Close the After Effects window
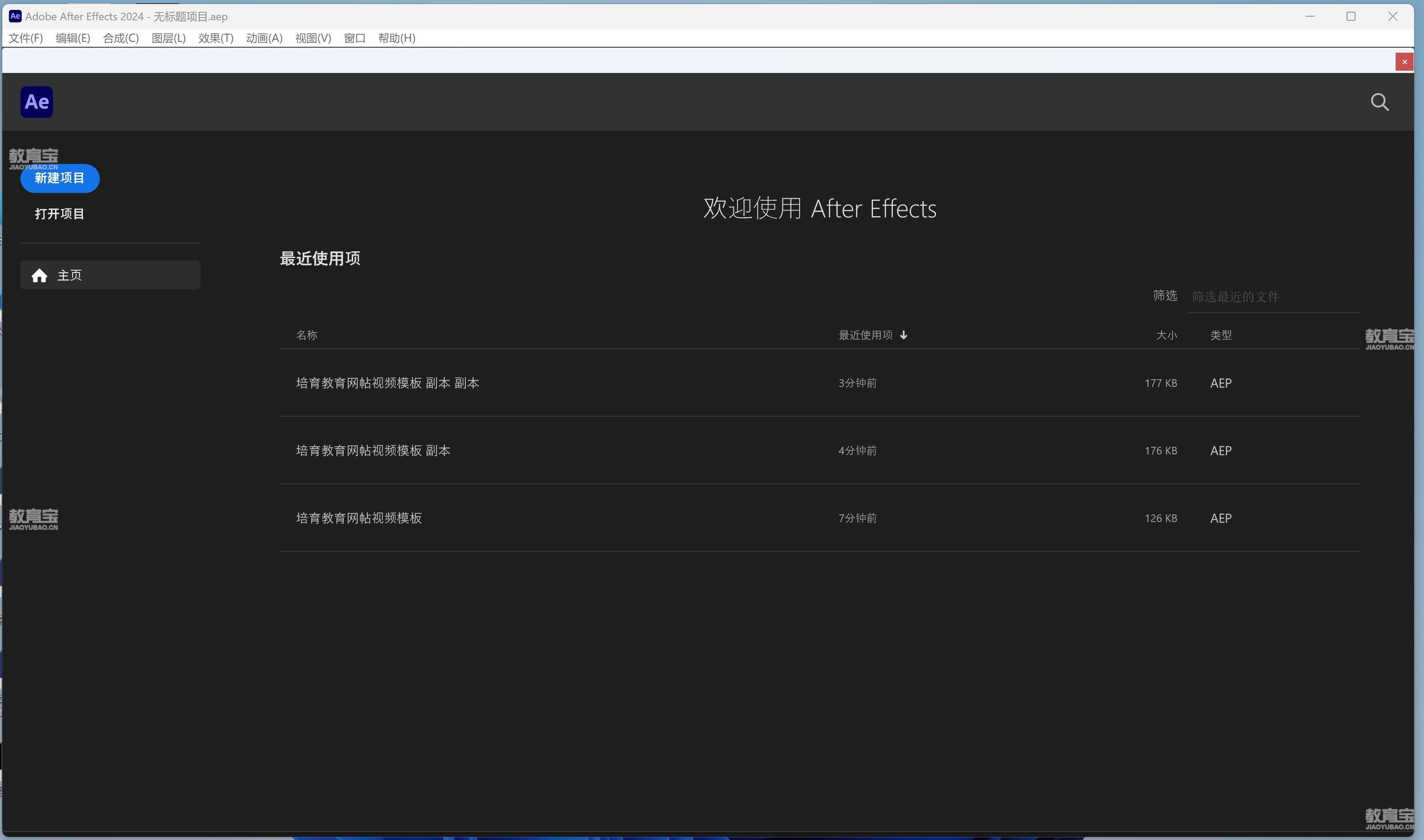This screenshot has width=1424, height=840. point(1393,16)
